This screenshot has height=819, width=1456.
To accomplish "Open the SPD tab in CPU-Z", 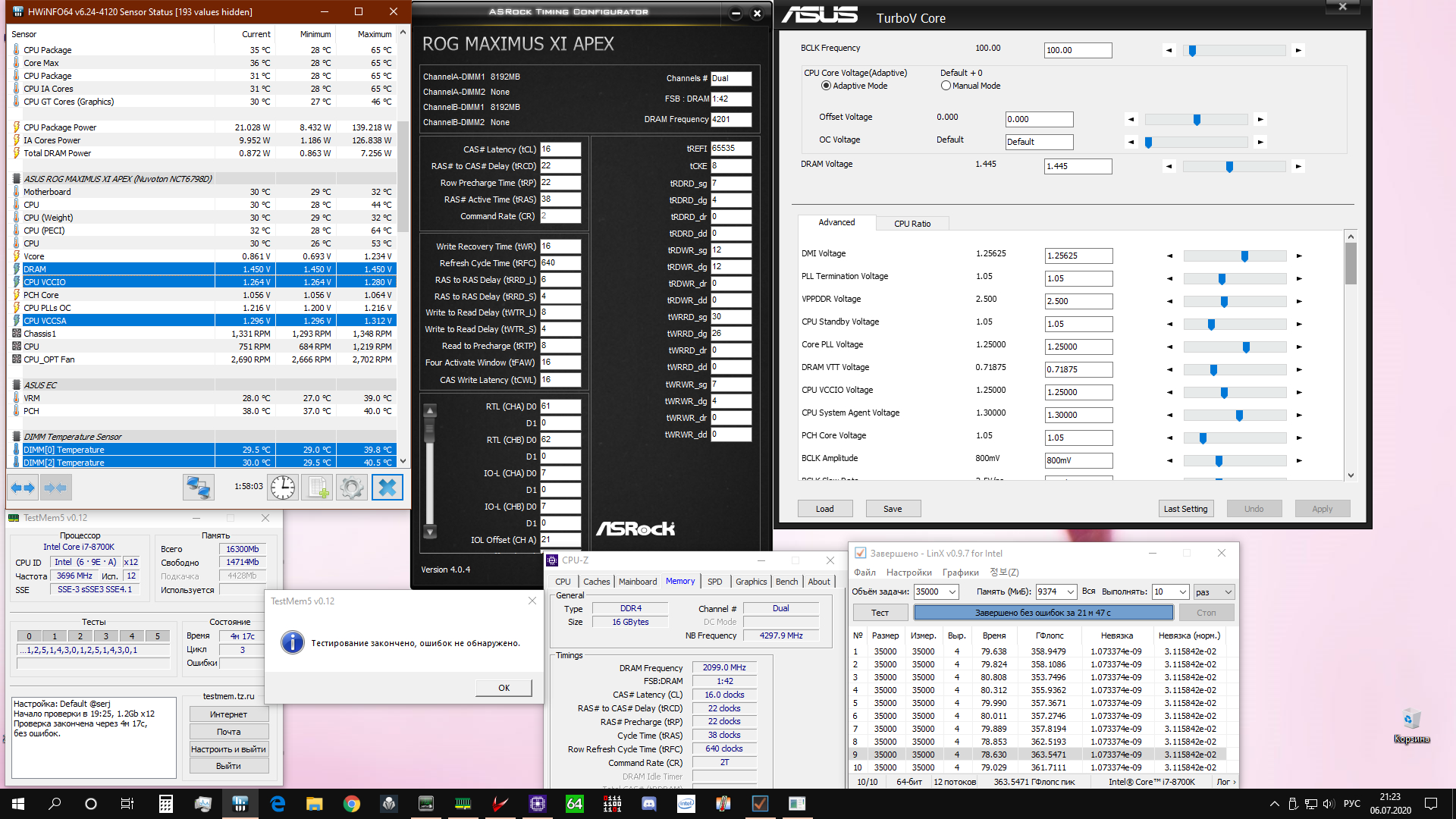I will point(714,582).
